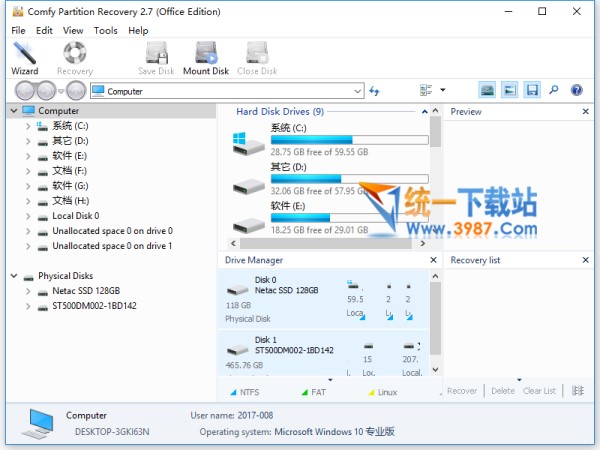Open the View menu

tap(73, 31)
